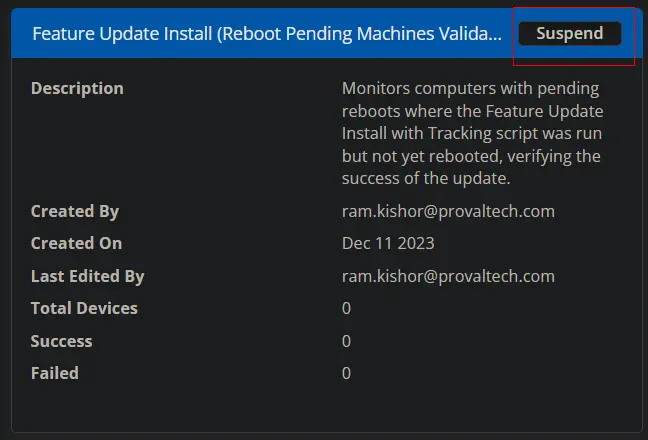Click the Created By email address
This screenshot has height=440, width=648.
coord(448,212)
